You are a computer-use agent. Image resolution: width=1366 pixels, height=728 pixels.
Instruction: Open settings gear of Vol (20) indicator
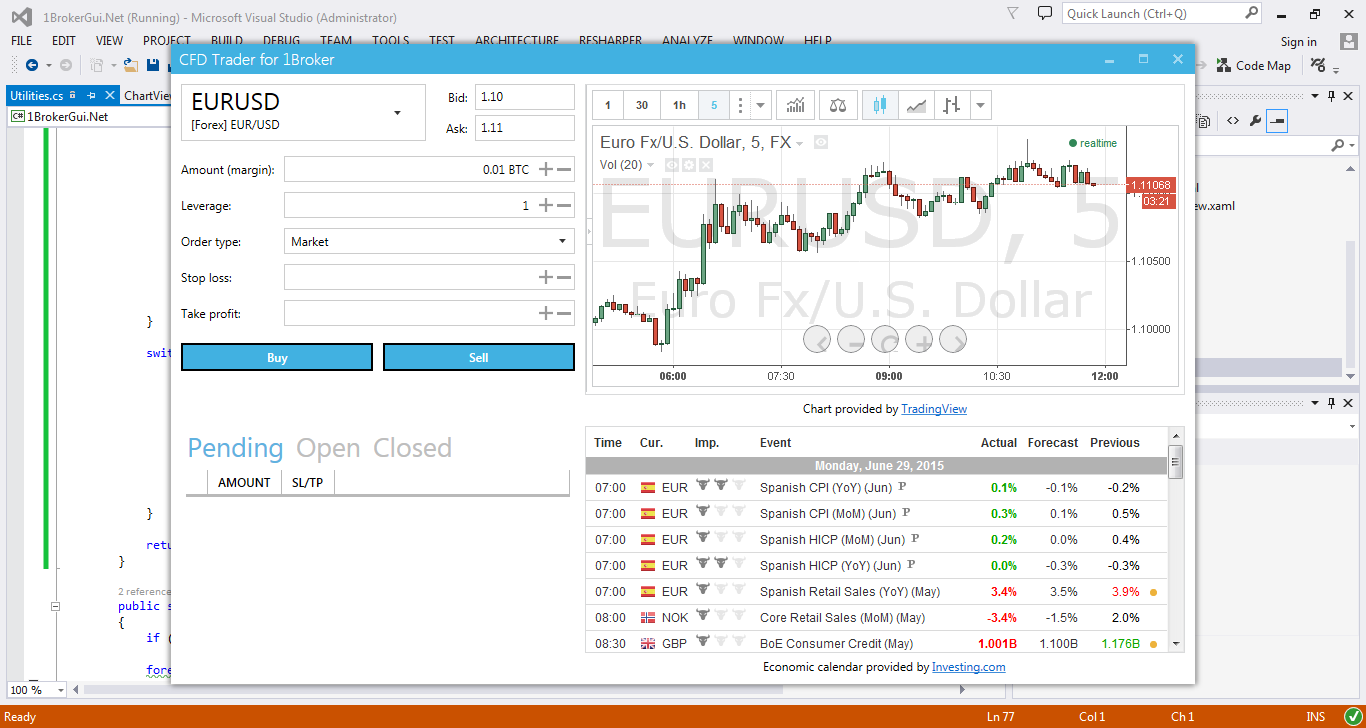click(x=688, y=164)
